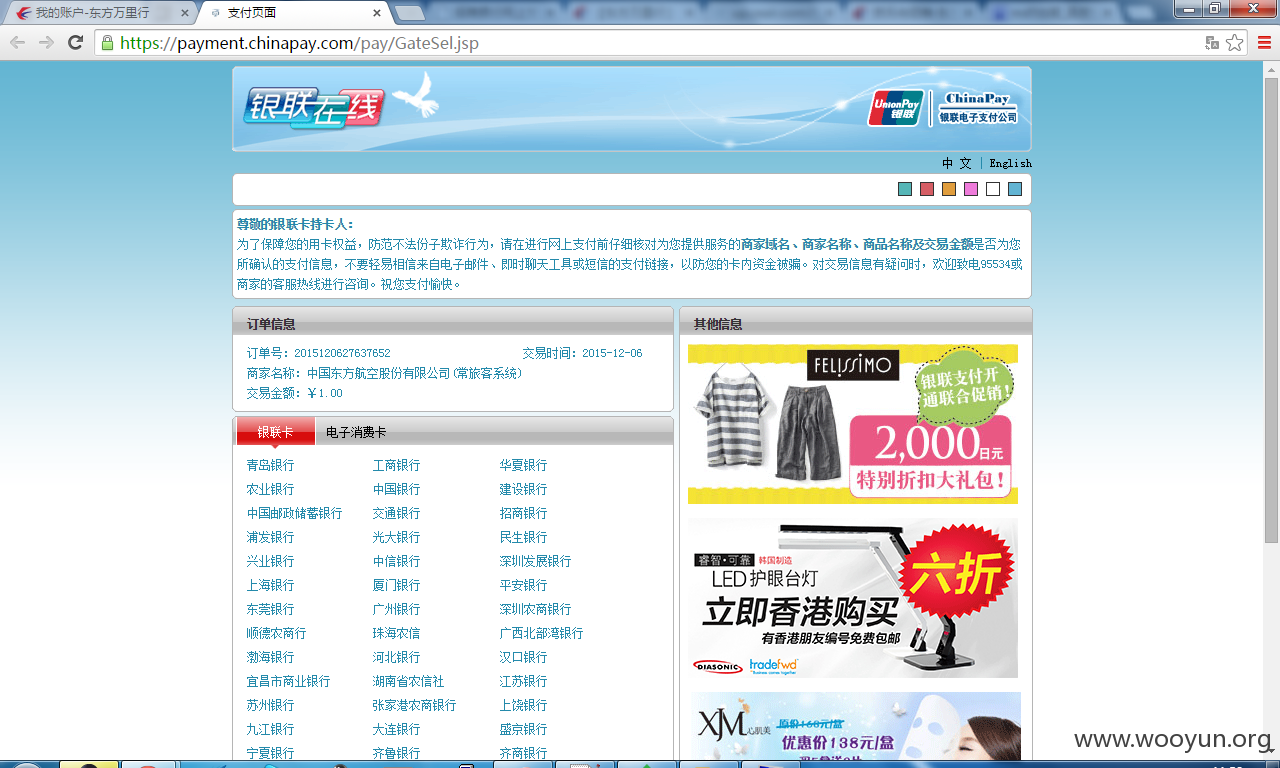Select 厦门银行
The height and width of the screenshot is (768, 1280).
click(396, 585)
